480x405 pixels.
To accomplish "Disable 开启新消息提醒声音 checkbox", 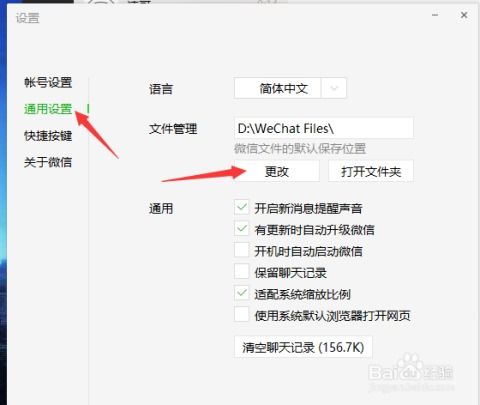I will 242,207.
